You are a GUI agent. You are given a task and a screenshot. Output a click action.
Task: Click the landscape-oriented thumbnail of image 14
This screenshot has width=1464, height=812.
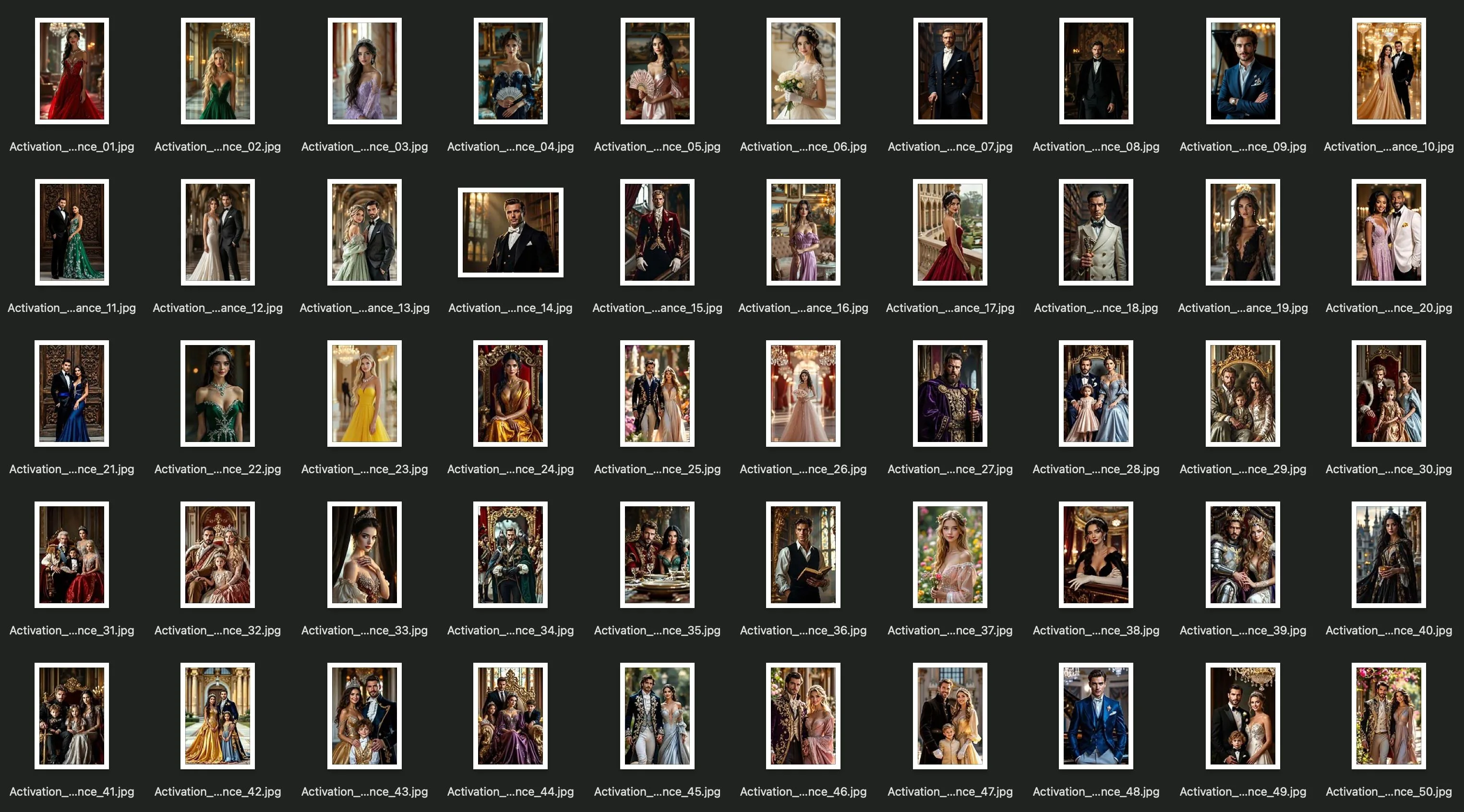pyautogui.click(x=510, y=232)
